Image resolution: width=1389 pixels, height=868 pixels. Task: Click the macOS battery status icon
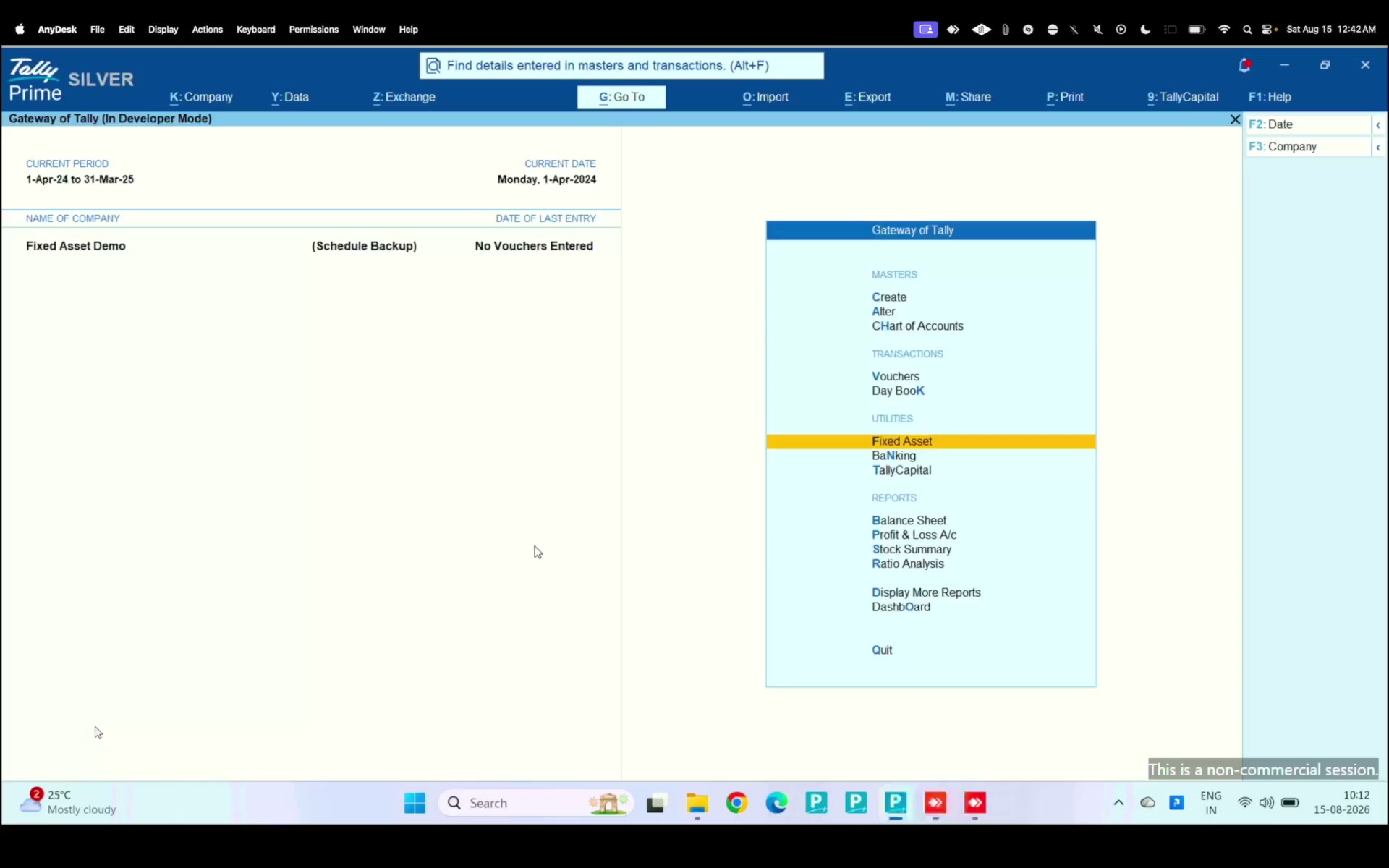point(1197,30)
